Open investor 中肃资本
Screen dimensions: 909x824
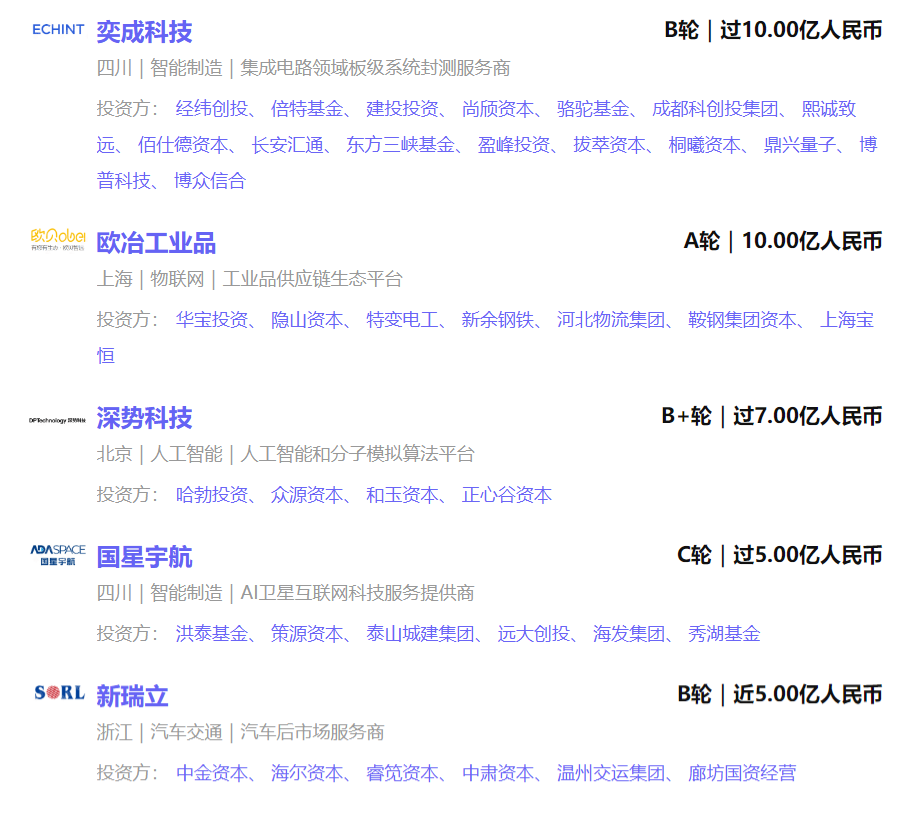(498, 774)
